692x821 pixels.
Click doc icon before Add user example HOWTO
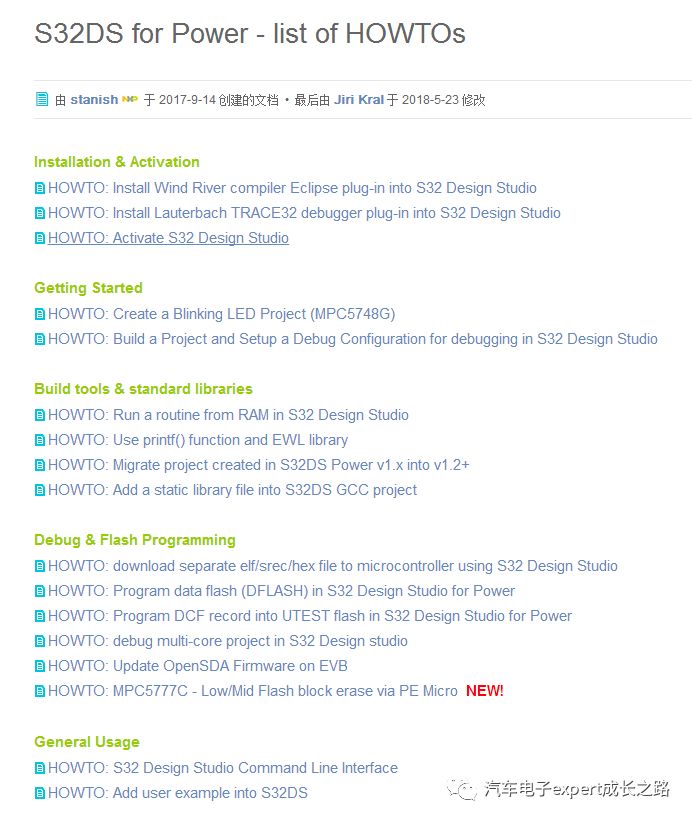tap(40, 793)
